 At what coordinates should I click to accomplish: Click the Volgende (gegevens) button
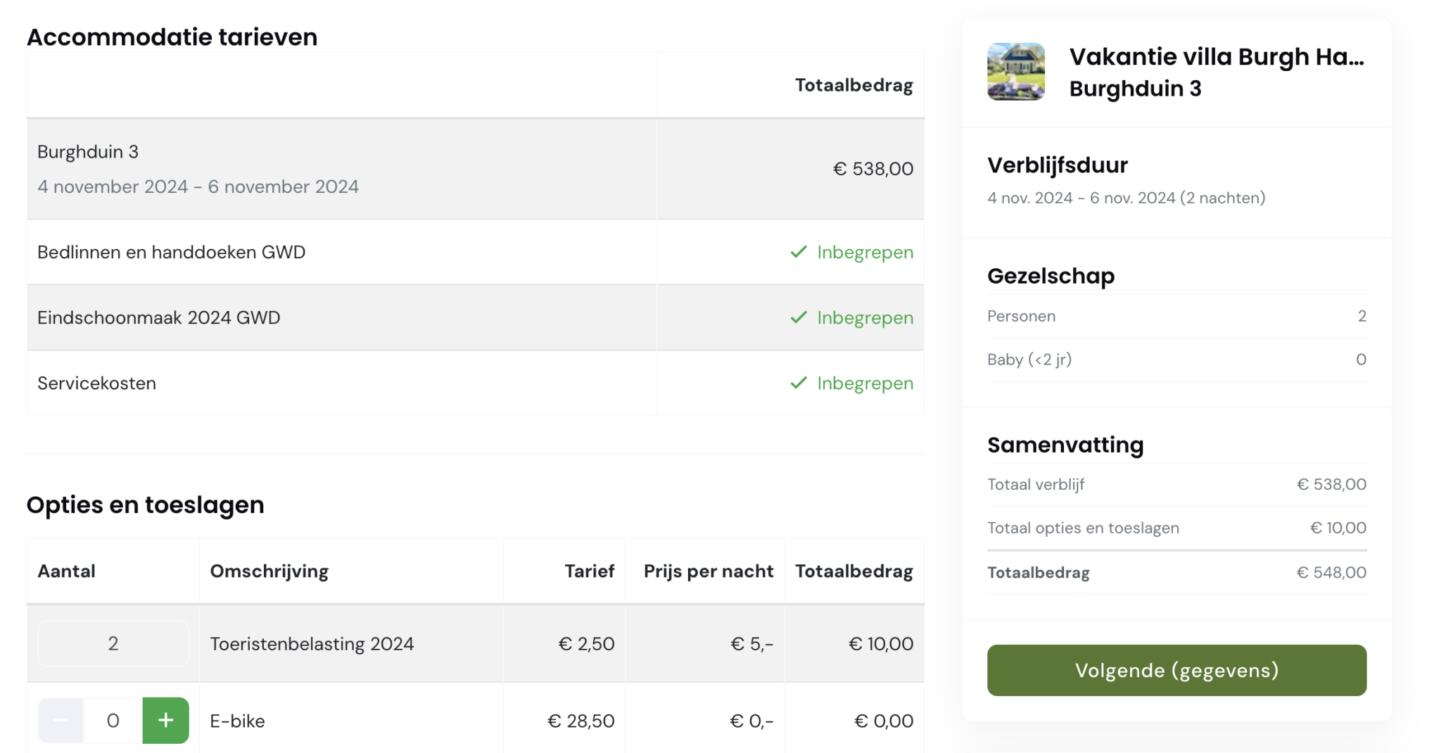(x=1176, y=670)
